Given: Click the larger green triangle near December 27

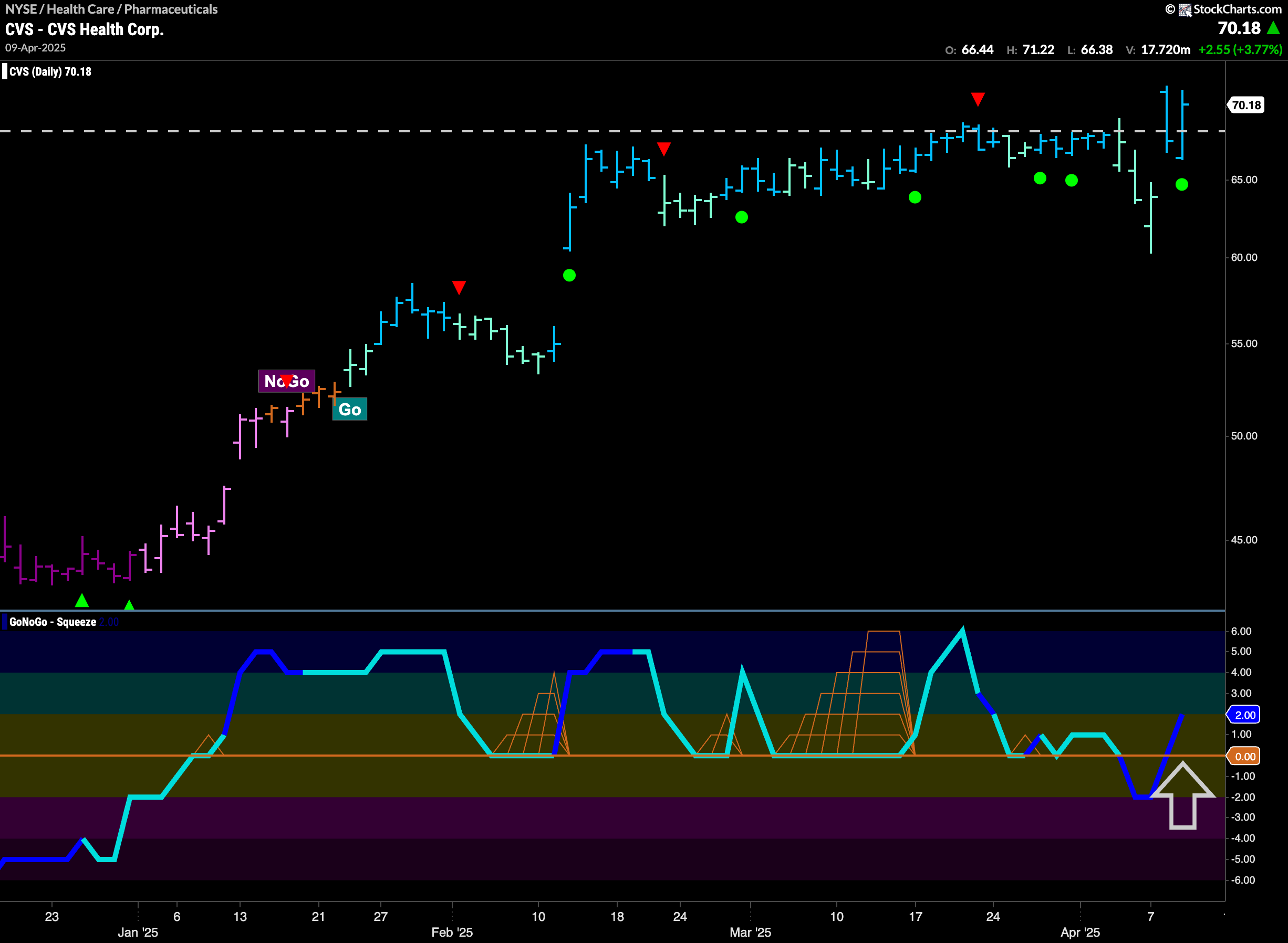Looking at the screenshot, I should pyautogui.click(x=82, y=600).
